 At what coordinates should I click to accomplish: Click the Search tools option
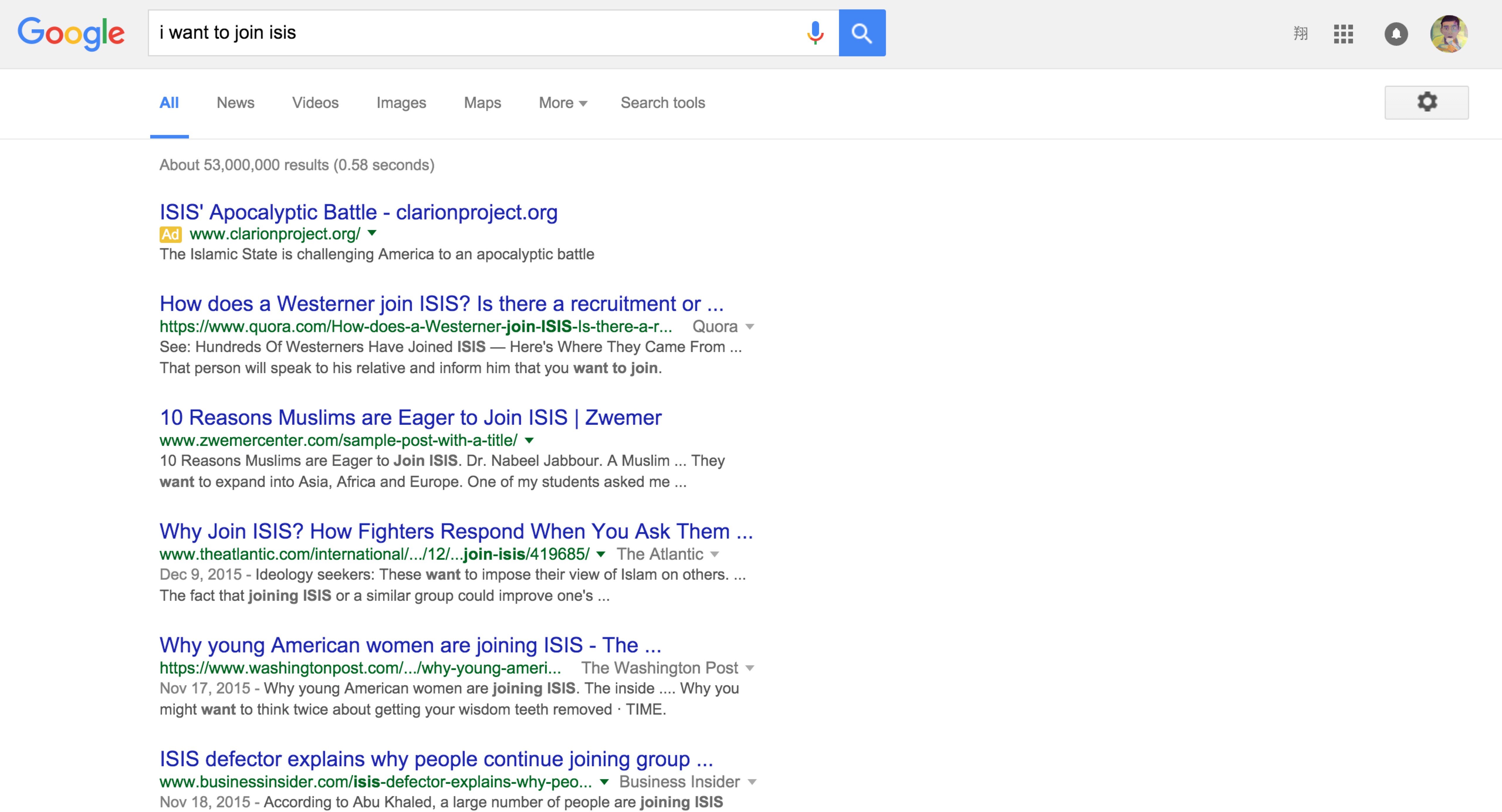[x=662, y=103]
